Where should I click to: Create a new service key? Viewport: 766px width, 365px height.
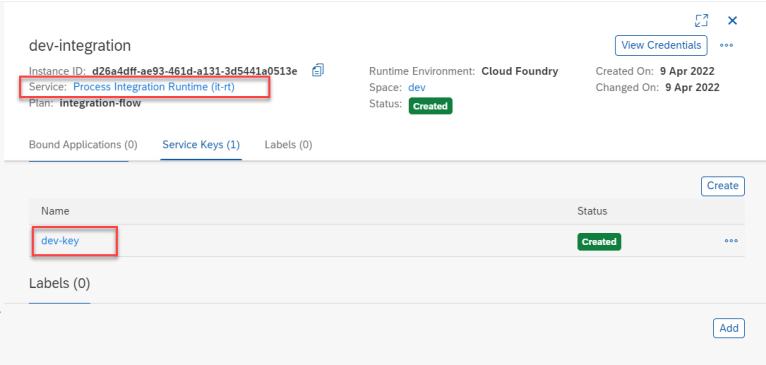[723, 186]
